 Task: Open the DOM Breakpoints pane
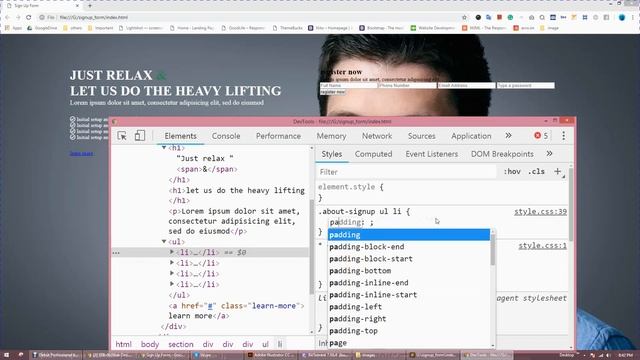pos(502,154)
